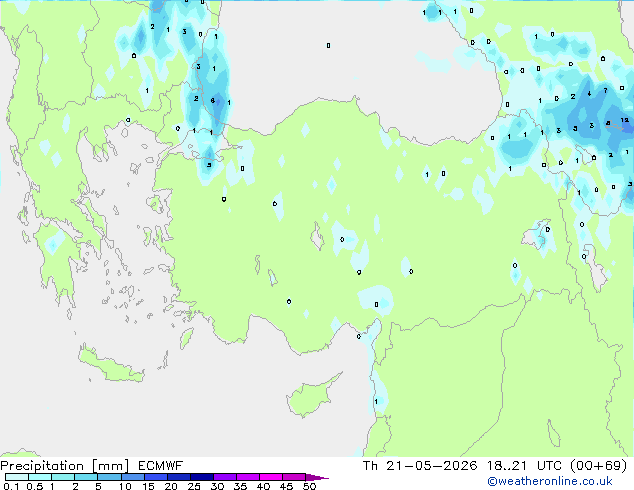Click the '25' legend scale label
Screen dimensions: 634x490
(194, 486)
